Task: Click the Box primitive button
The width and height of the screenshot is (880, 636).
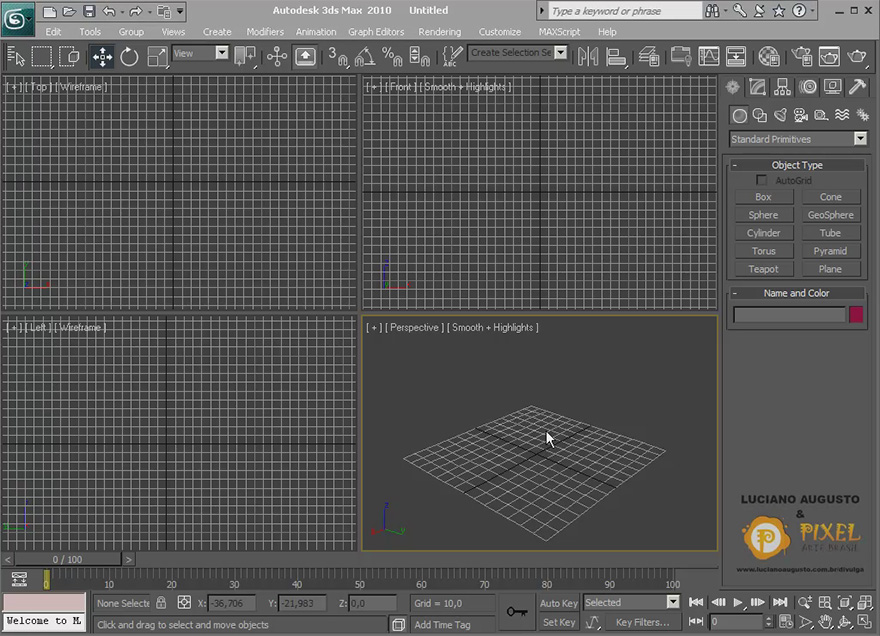Action: coord(763,197)
